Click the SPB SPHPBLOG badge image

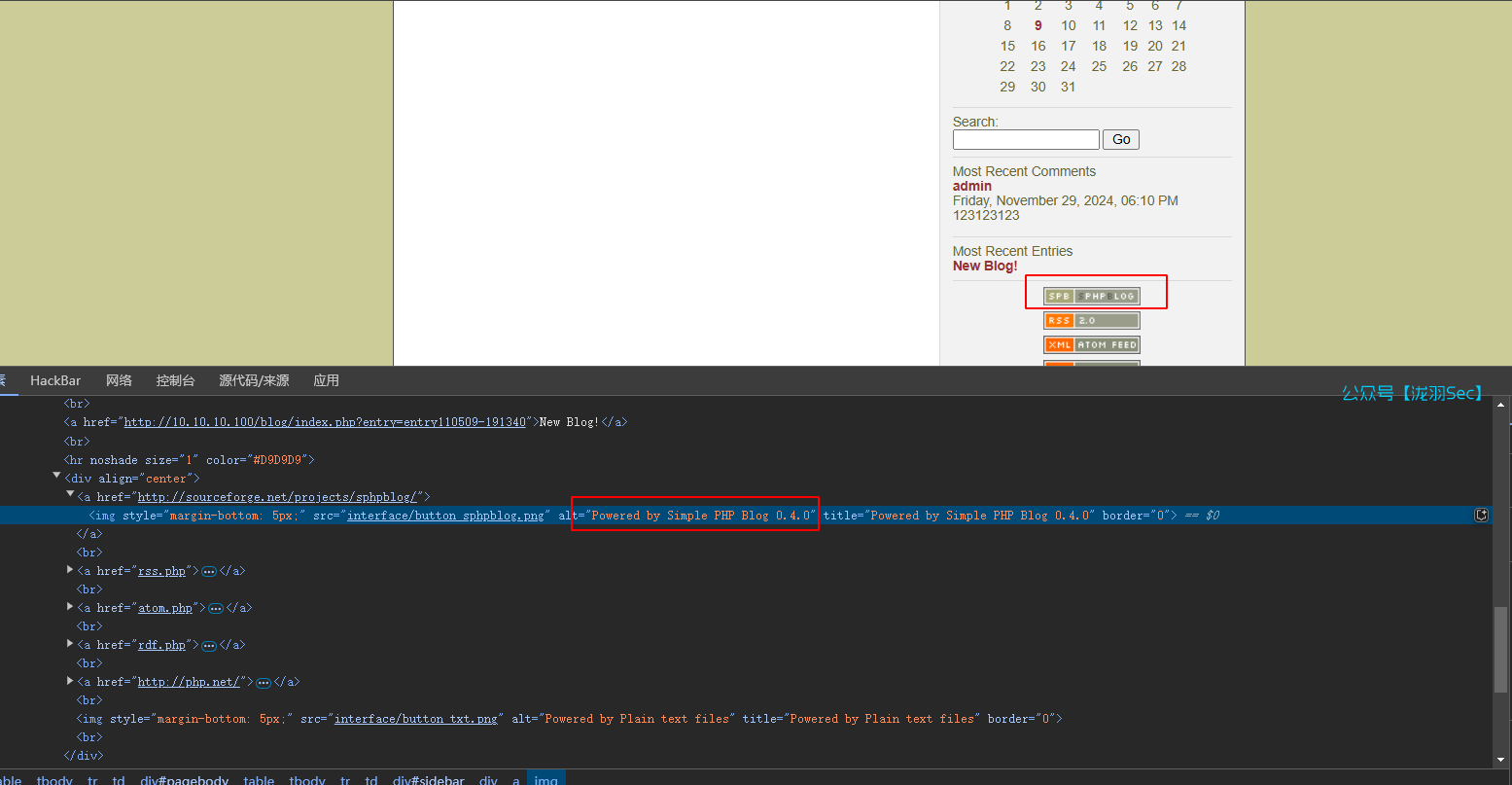point(1091,296)
